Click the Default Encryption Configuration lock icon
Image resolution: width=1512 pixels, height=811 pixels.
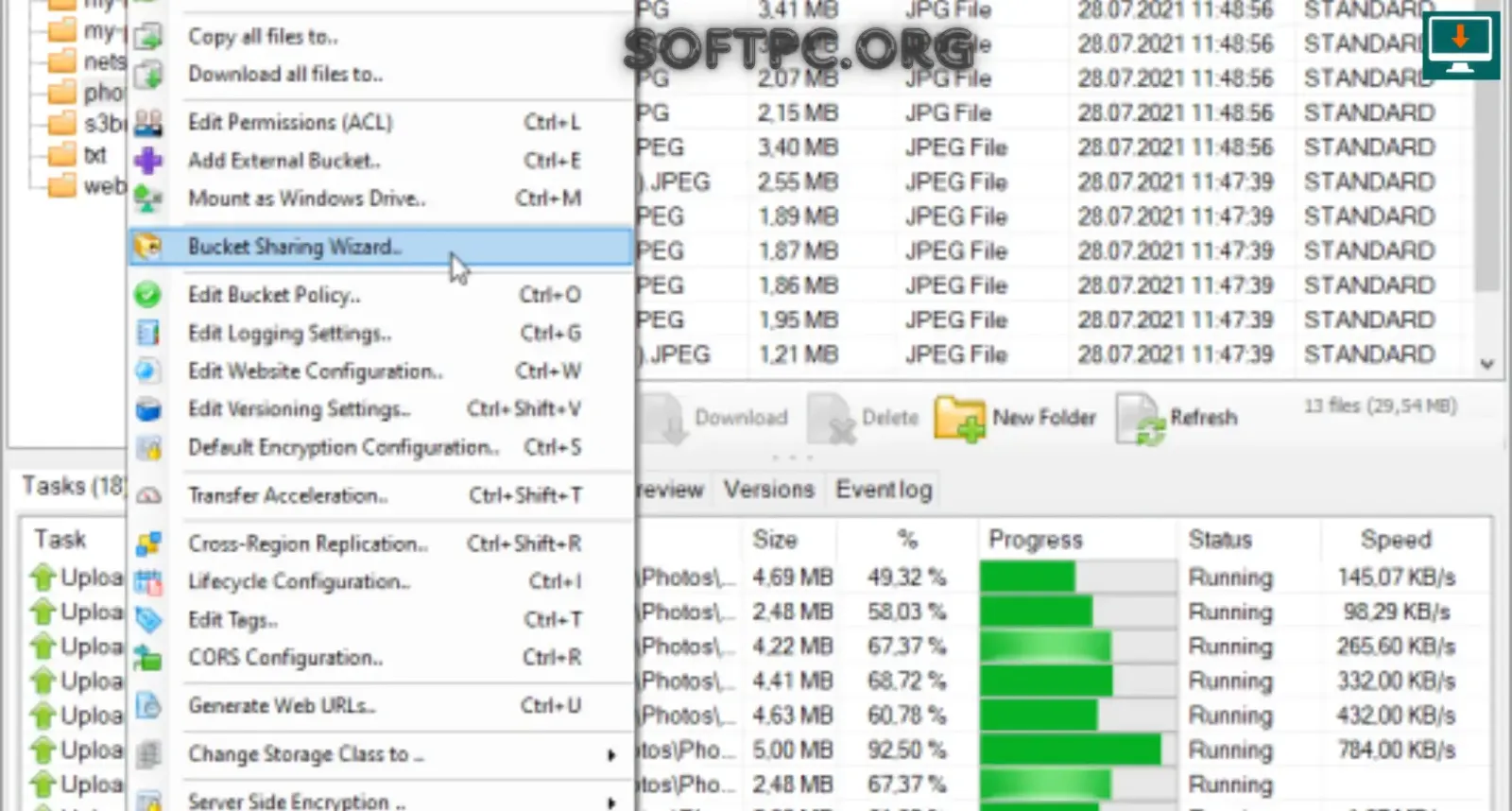click(147, 447)
